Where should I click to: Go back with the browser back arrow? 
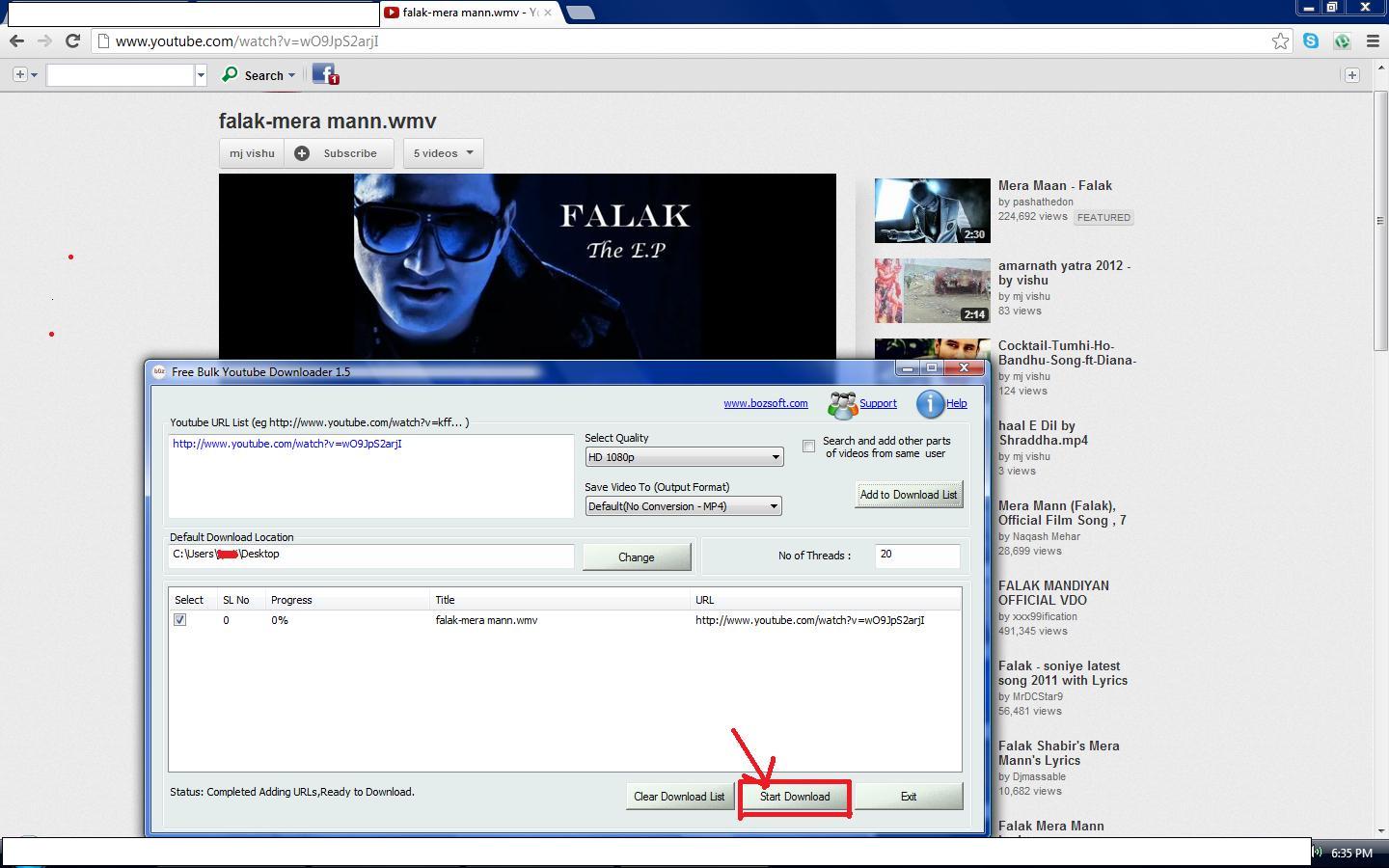click(16, 41)
